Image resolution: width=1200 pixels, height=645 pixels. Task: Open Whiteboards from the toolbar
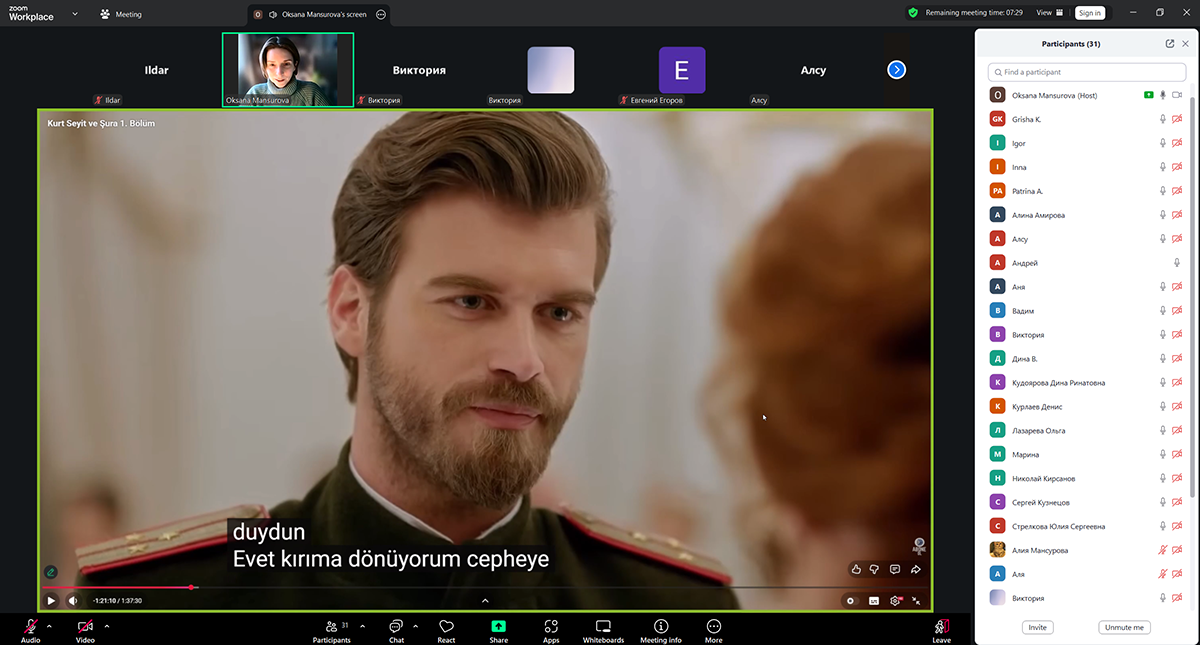click(603, 630)
